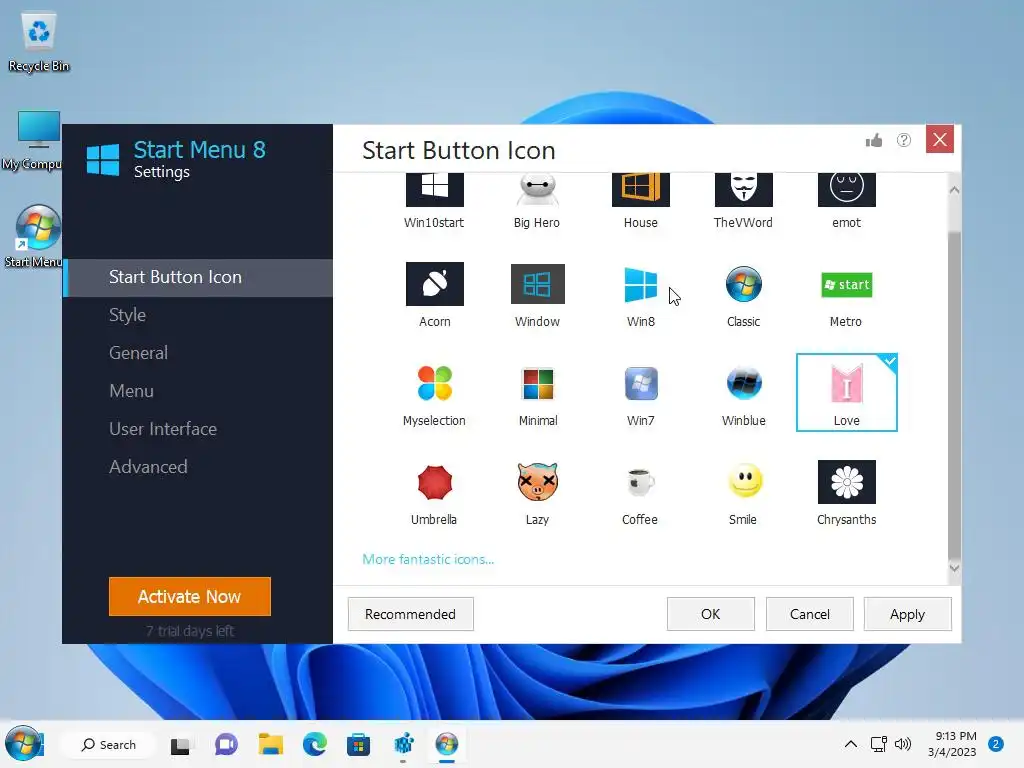The width and height of the screenshot is (1024, 768).
Task: Open the taskbar clock showing 9:13 PM
Action: point(952,744)
